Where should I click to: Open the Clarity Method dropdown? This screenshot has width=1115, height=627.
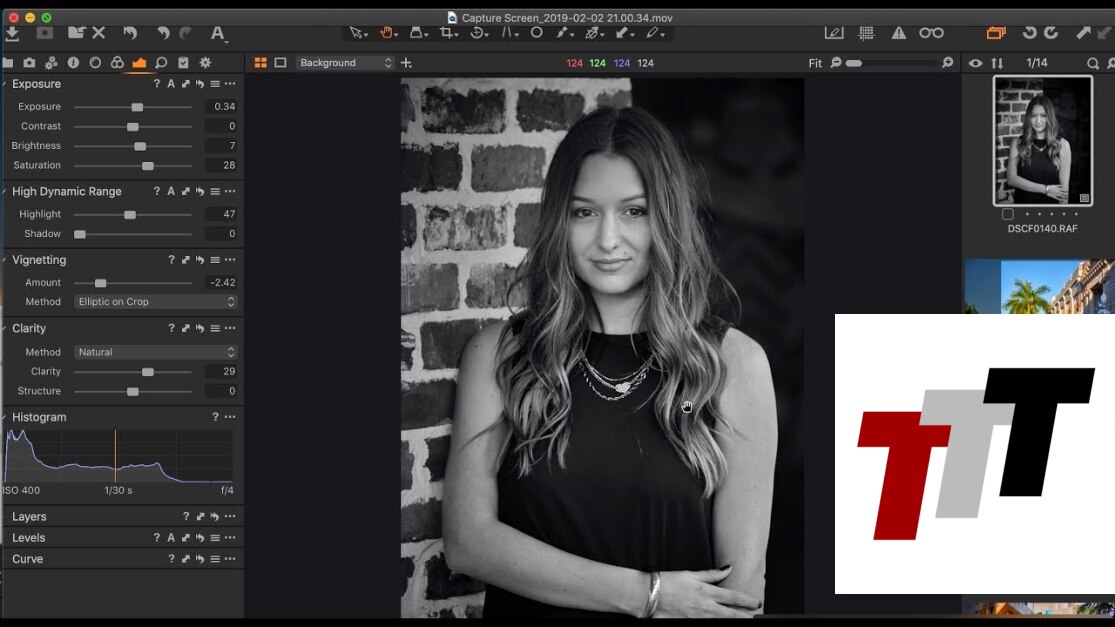(156, 352)
